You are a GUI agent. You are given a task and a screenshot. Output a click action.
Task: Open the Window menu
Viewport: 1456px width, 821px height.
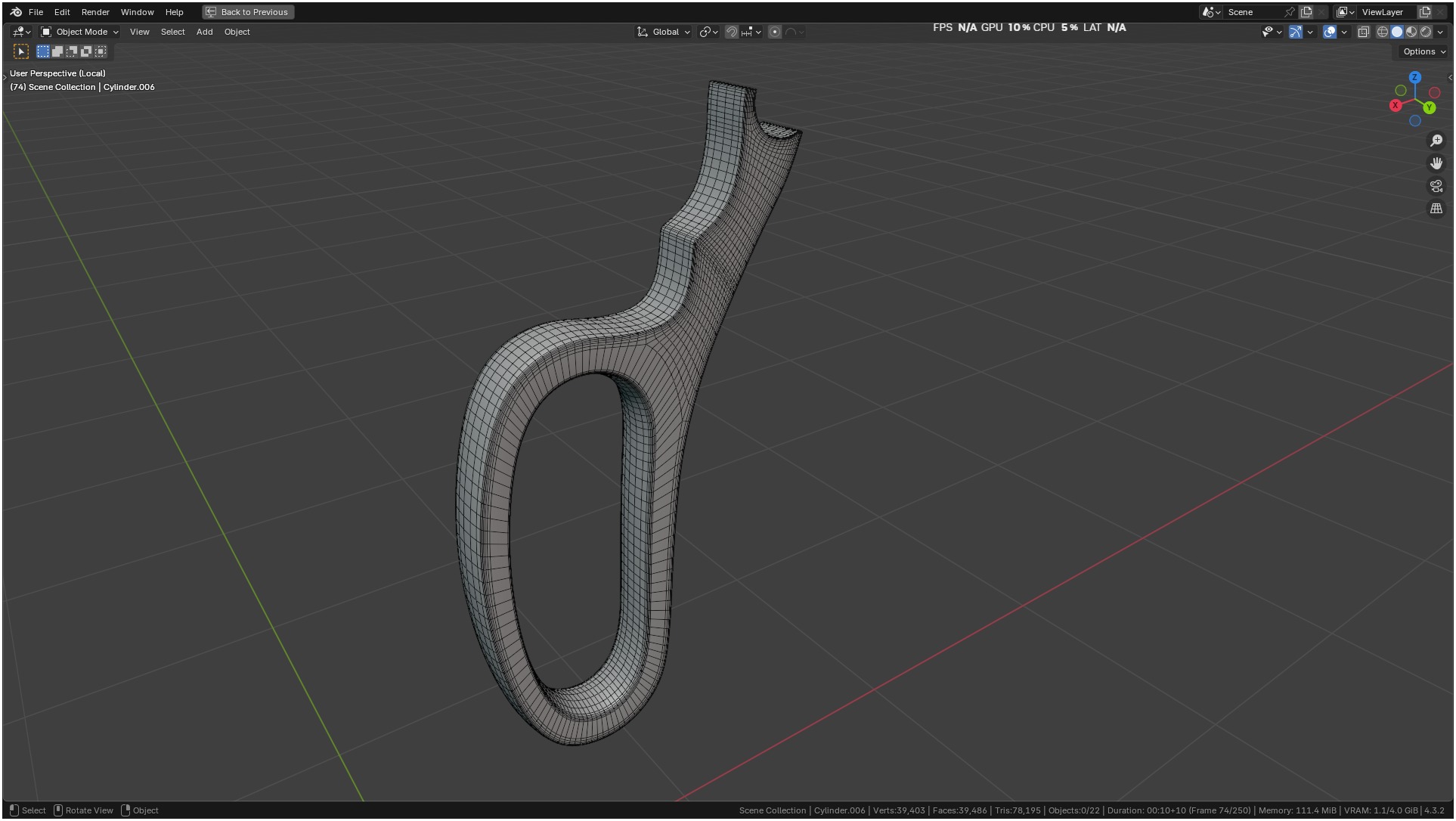(x=137, y=12)
